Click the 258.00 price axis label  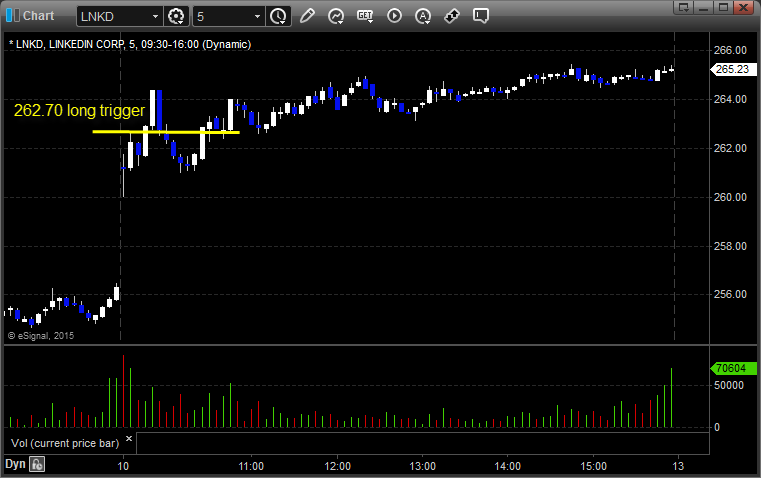pos(730,246)
